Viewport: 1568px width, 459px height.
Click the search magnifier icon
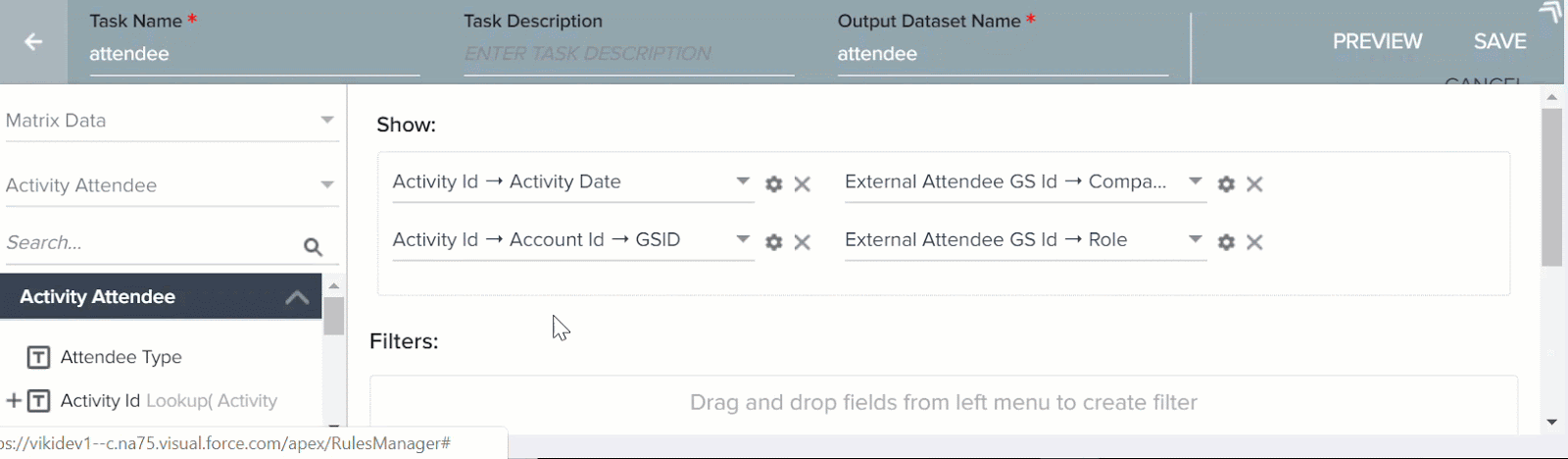pos(313,246)
